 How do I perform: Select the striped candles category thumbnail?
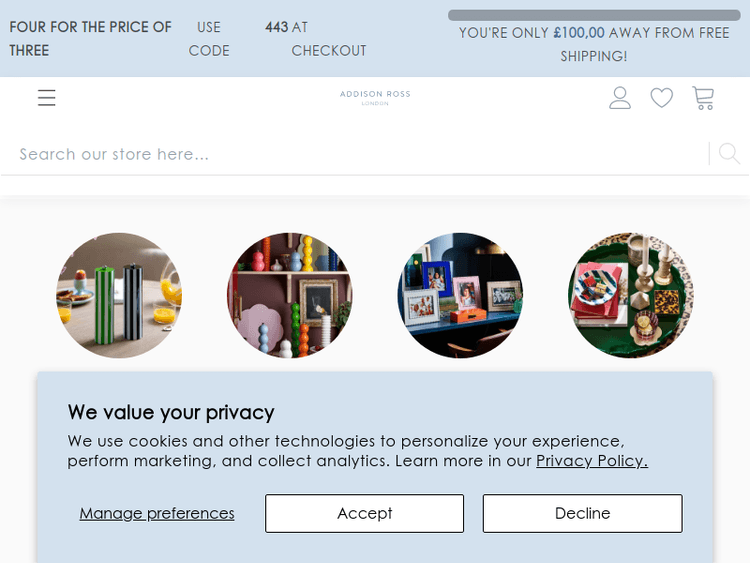(x=119, y=295)
